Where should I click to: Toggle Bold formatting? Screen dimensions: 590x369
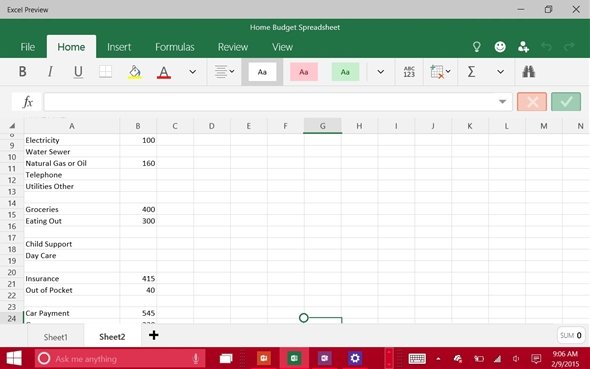click(22, 71)
